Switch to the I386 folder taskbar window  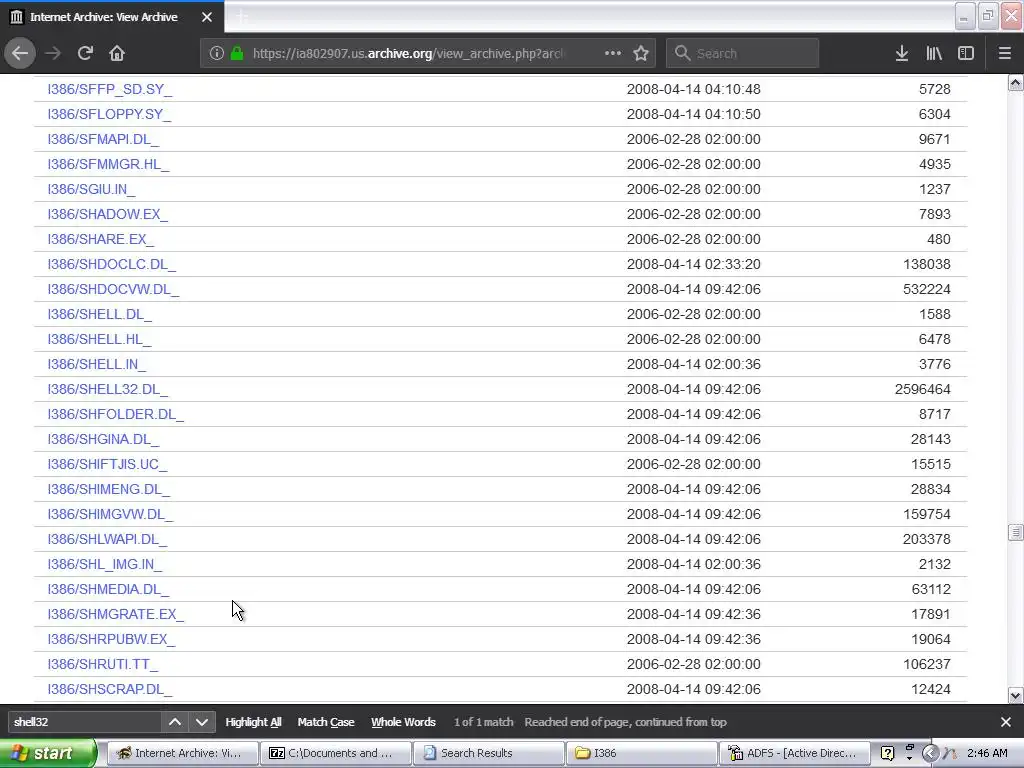pyautogui.click(x=641, y=753)
